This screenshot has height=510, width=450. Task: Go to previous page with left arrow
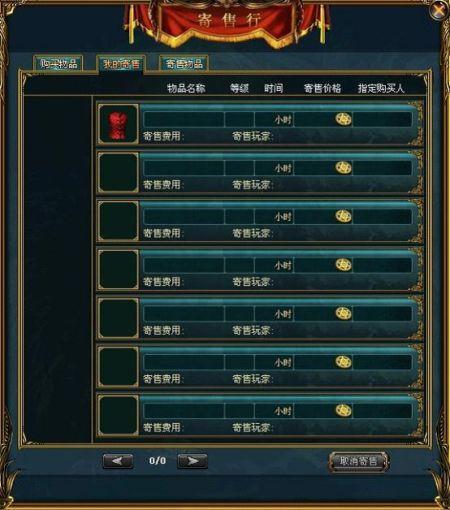click(x=118, y=461)
